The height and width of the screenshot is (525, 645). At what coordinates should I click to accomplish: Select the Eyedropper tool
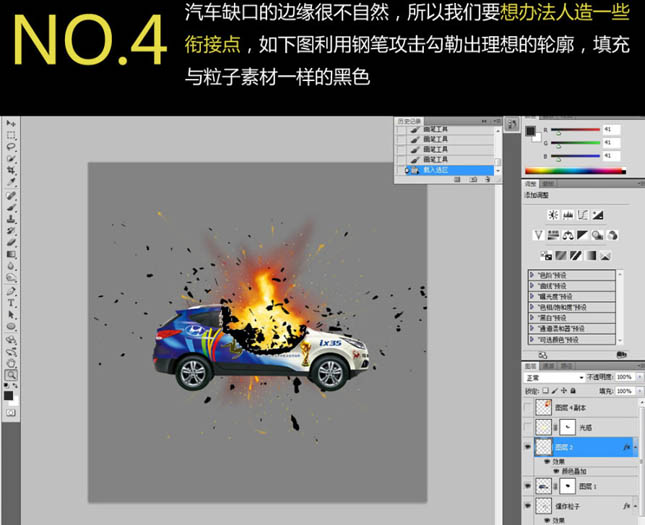(x=11, y=181)
